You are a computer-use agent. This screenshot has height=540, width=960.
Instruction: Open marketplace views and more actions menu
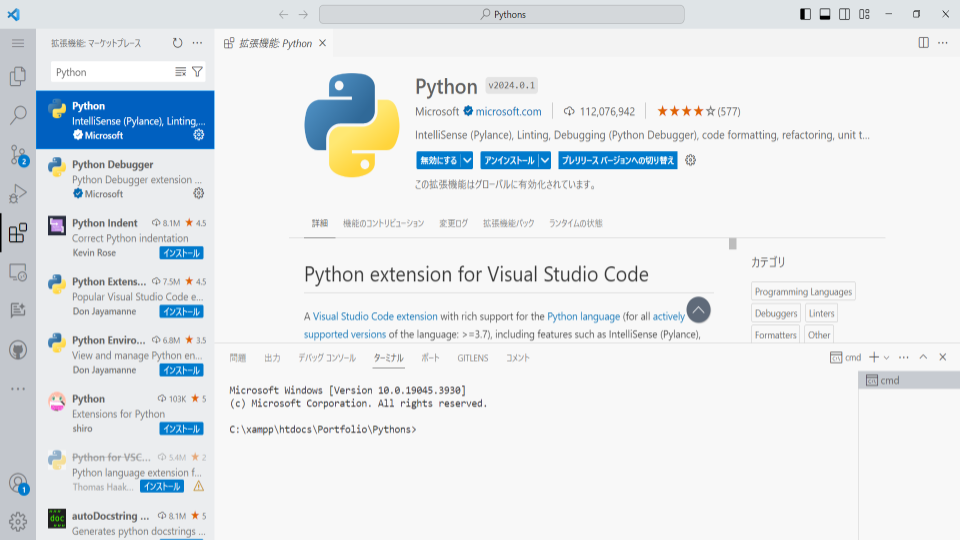point(197,43)
